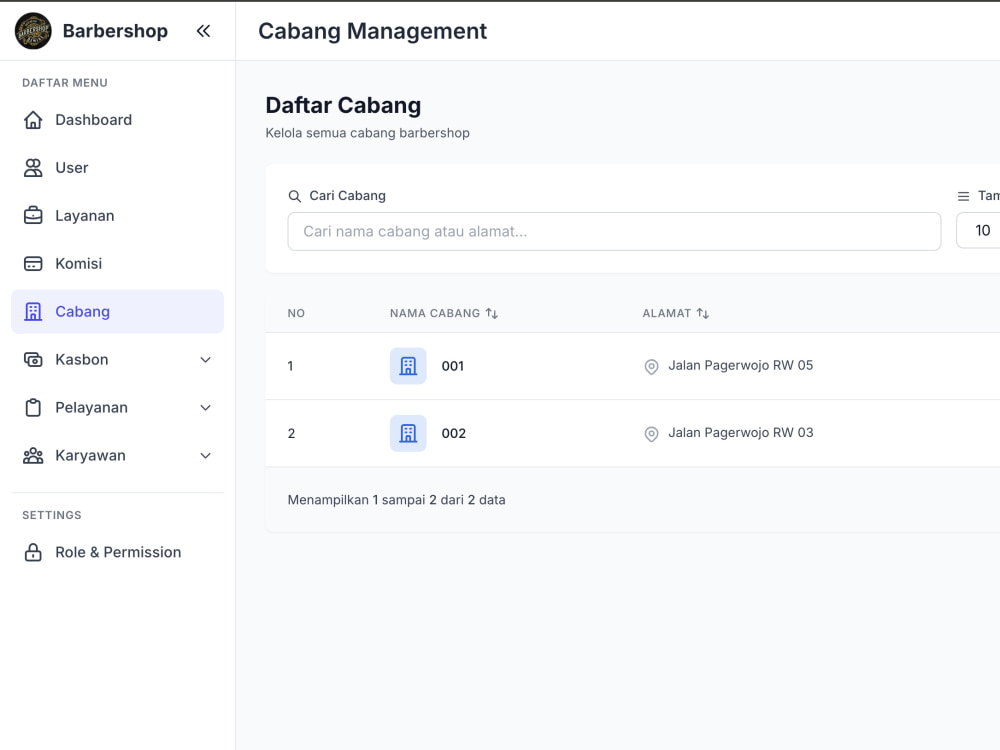Sort by Nama Cabang arrows icon
1000x750 pixels.
pos(492,313)
